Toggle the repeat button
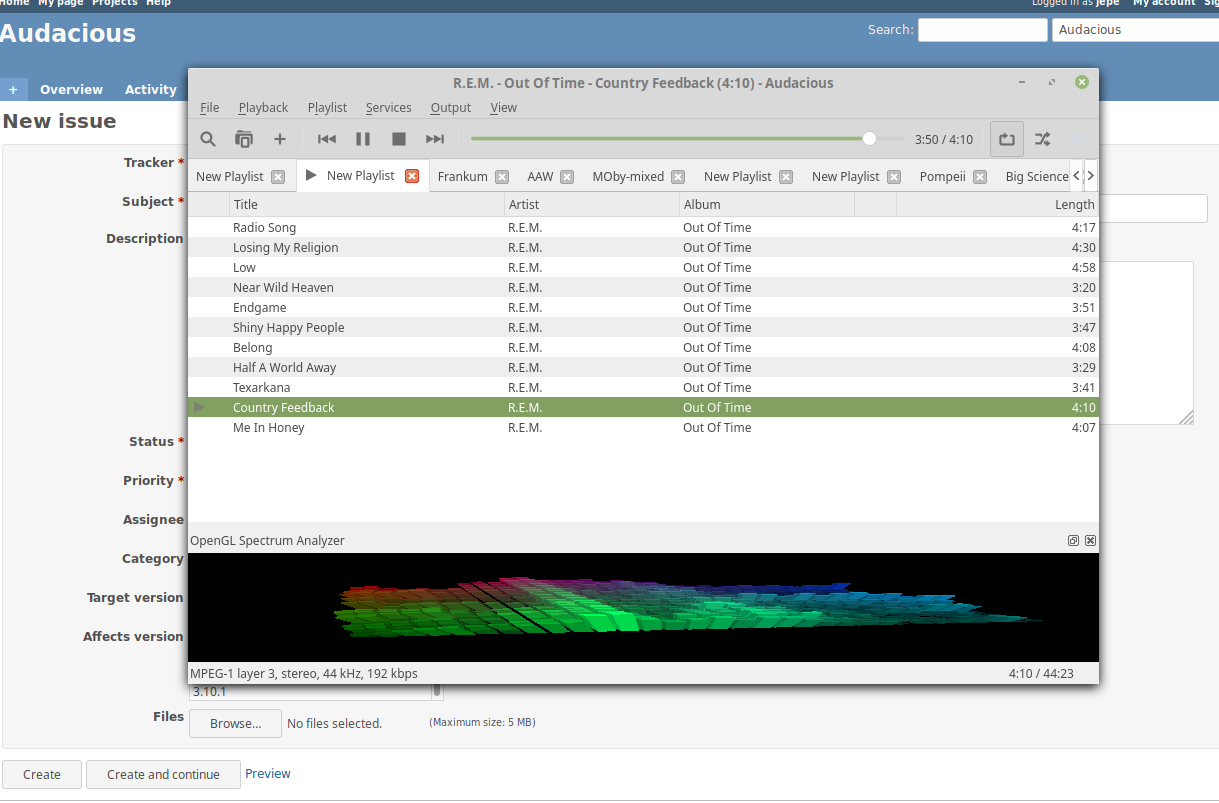The height and width of the screenshot is (803, 1219). (x=1007, y=139)
